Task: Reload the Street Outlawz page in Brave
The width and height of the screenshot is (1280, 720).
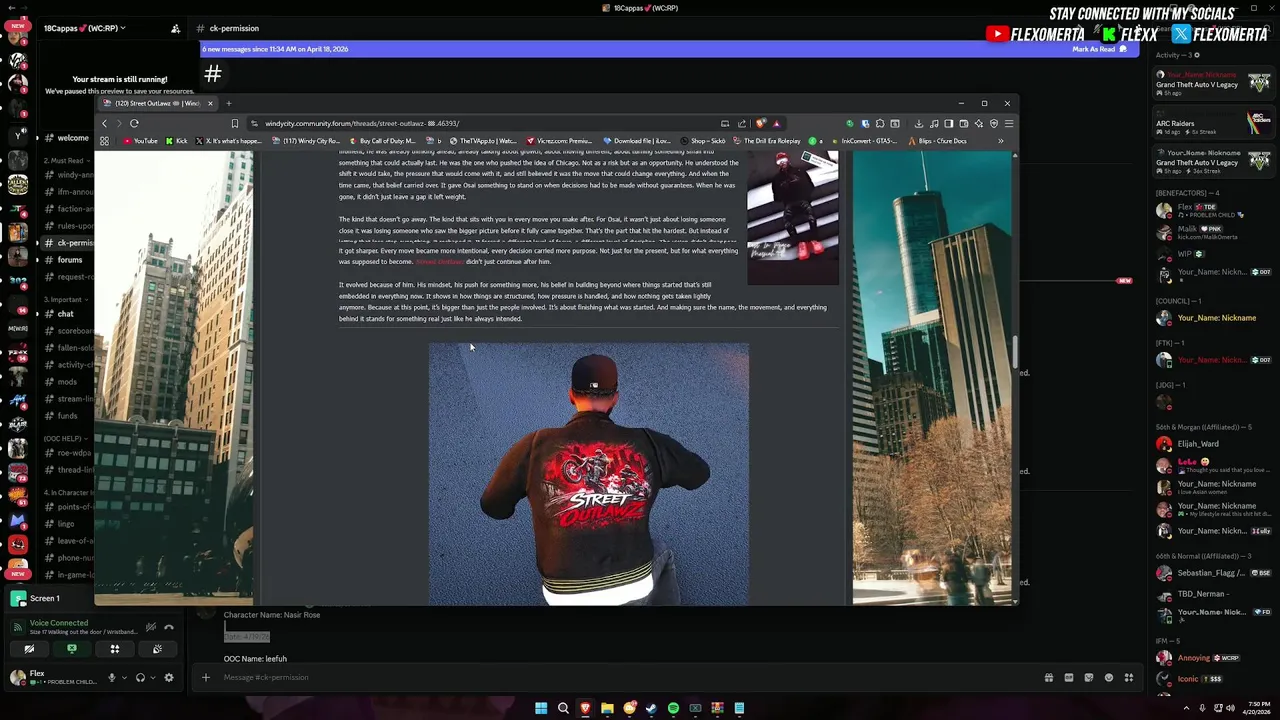Action: point(134,123)
